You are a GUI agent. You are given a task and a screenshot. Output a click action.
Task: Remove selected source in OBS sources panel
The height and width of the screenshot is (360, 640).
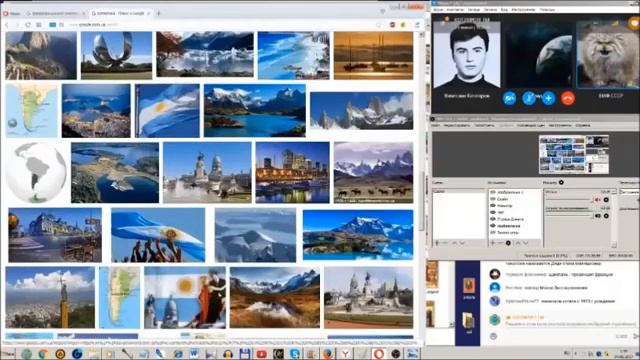(500, 243)
